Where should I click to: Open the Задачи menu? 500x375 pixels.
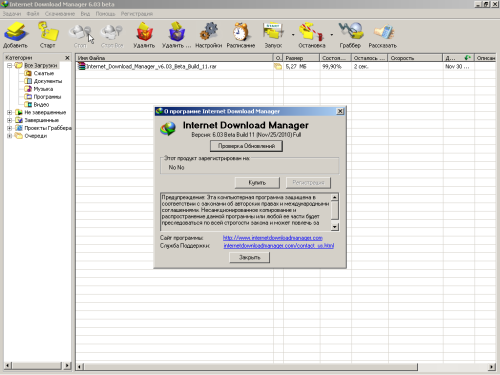12,14
